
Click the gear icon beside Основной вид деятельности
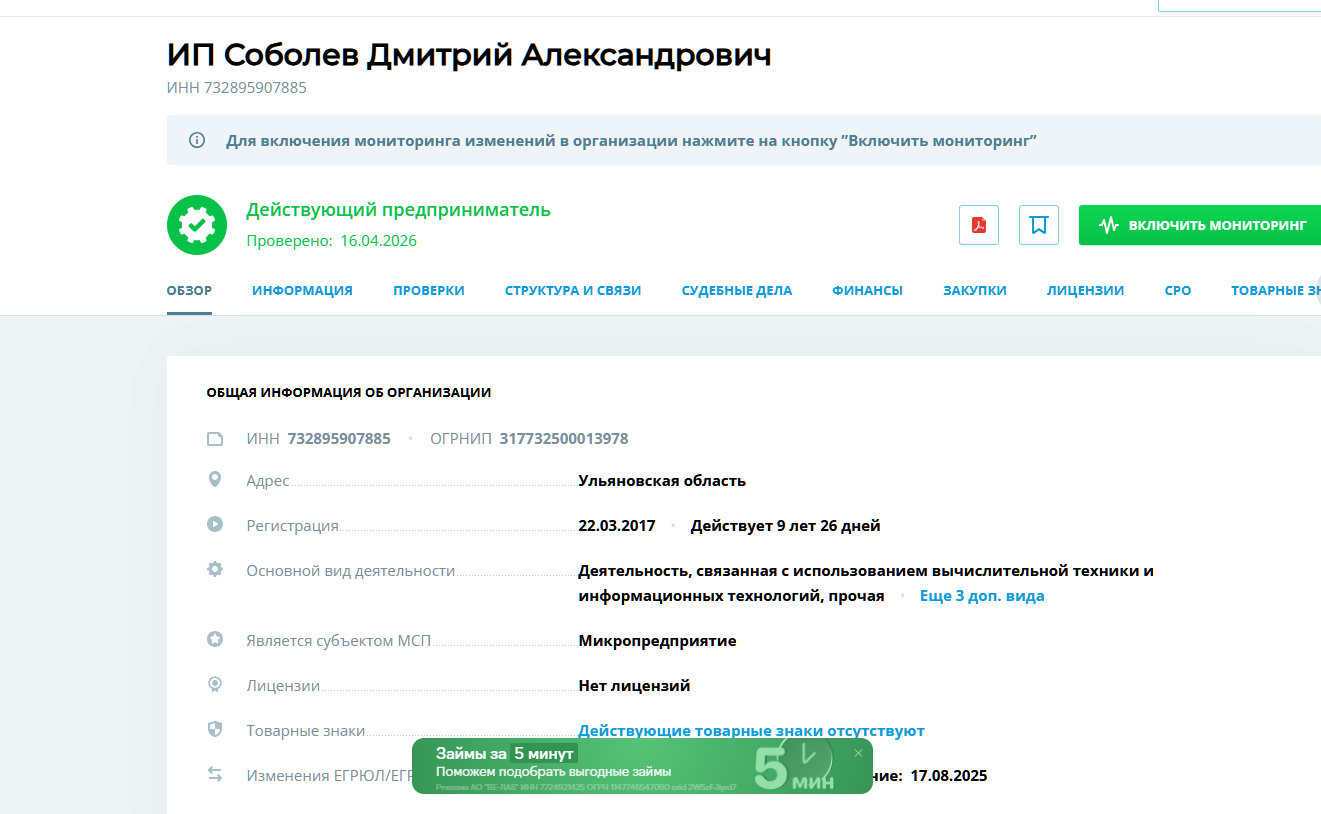click(214, 569)
